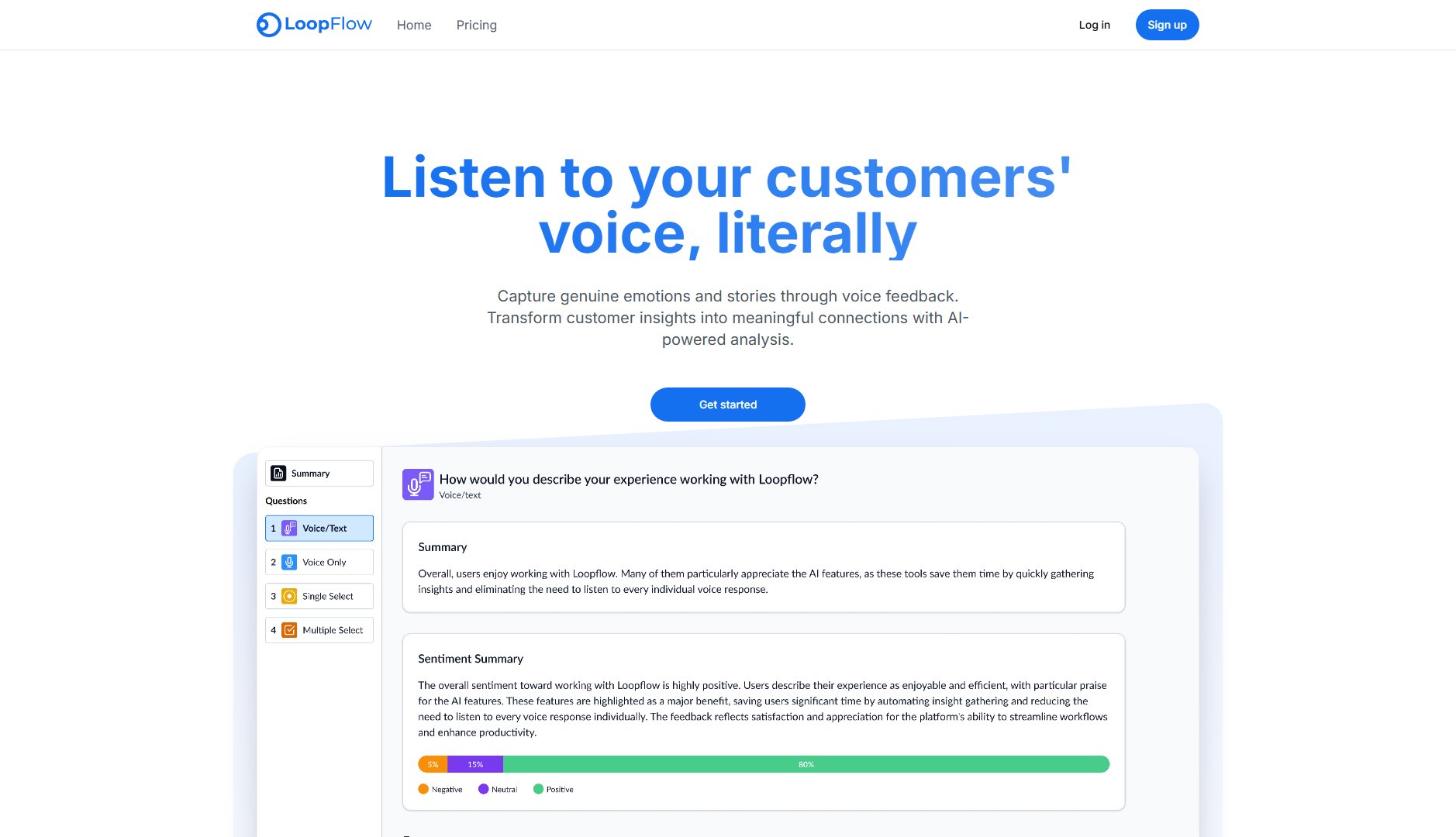
Task: Open the Pricing page
Action: 476,25
